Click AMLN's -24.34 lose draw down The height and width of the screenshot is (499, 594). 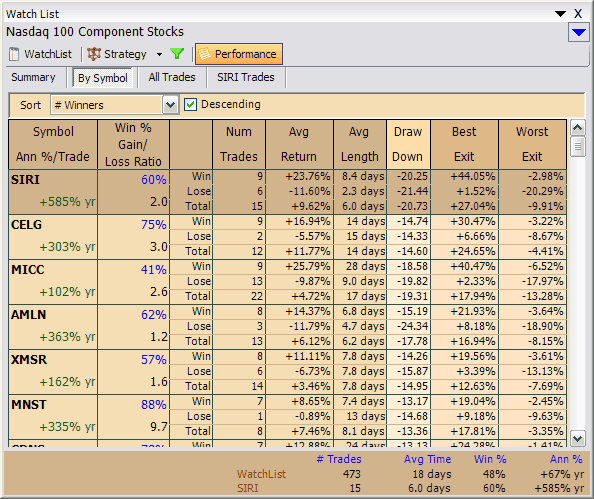click(x=412, y=326)
